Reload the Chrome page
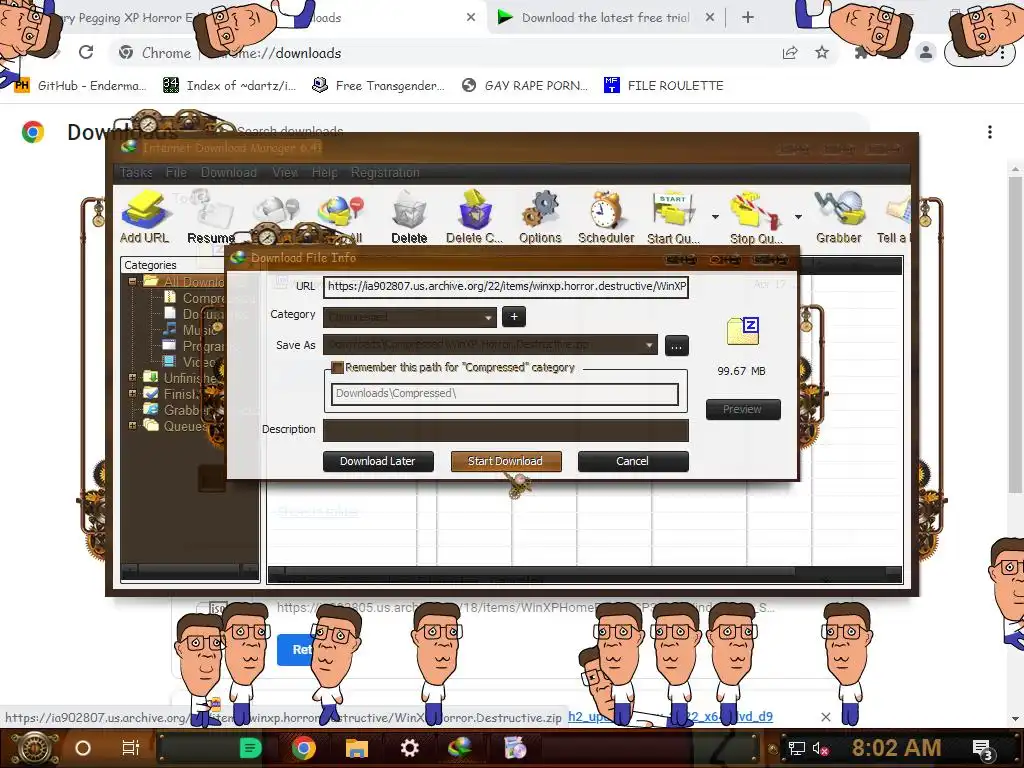 click(x=86, y=52)
